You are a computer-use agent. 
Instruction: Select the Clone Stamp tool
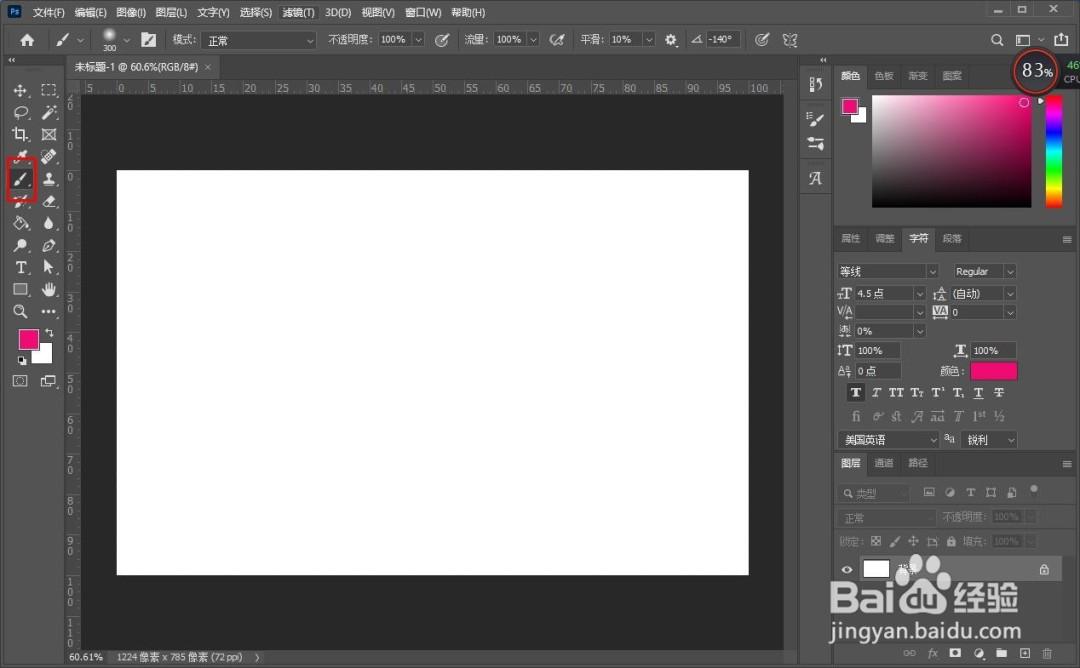tap(48, 179)
